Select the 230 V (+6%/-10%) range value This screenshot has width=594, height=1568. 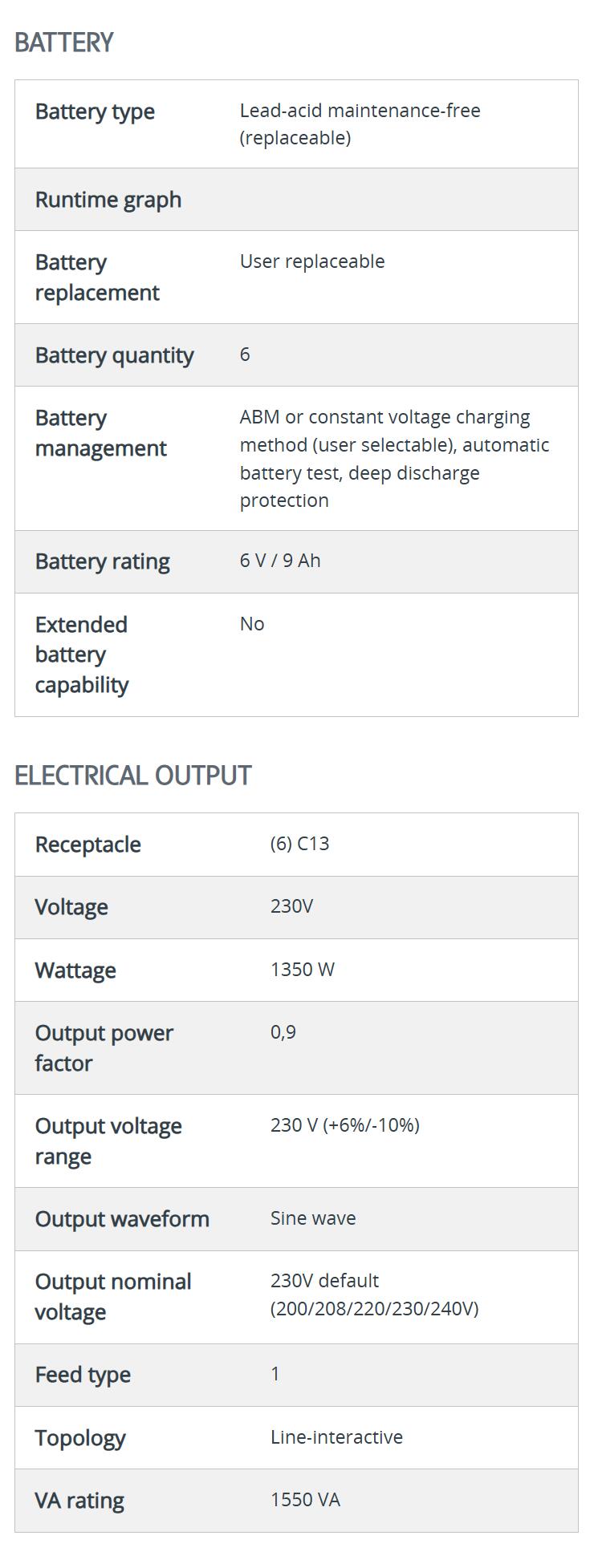click(x=345, y=1125)
